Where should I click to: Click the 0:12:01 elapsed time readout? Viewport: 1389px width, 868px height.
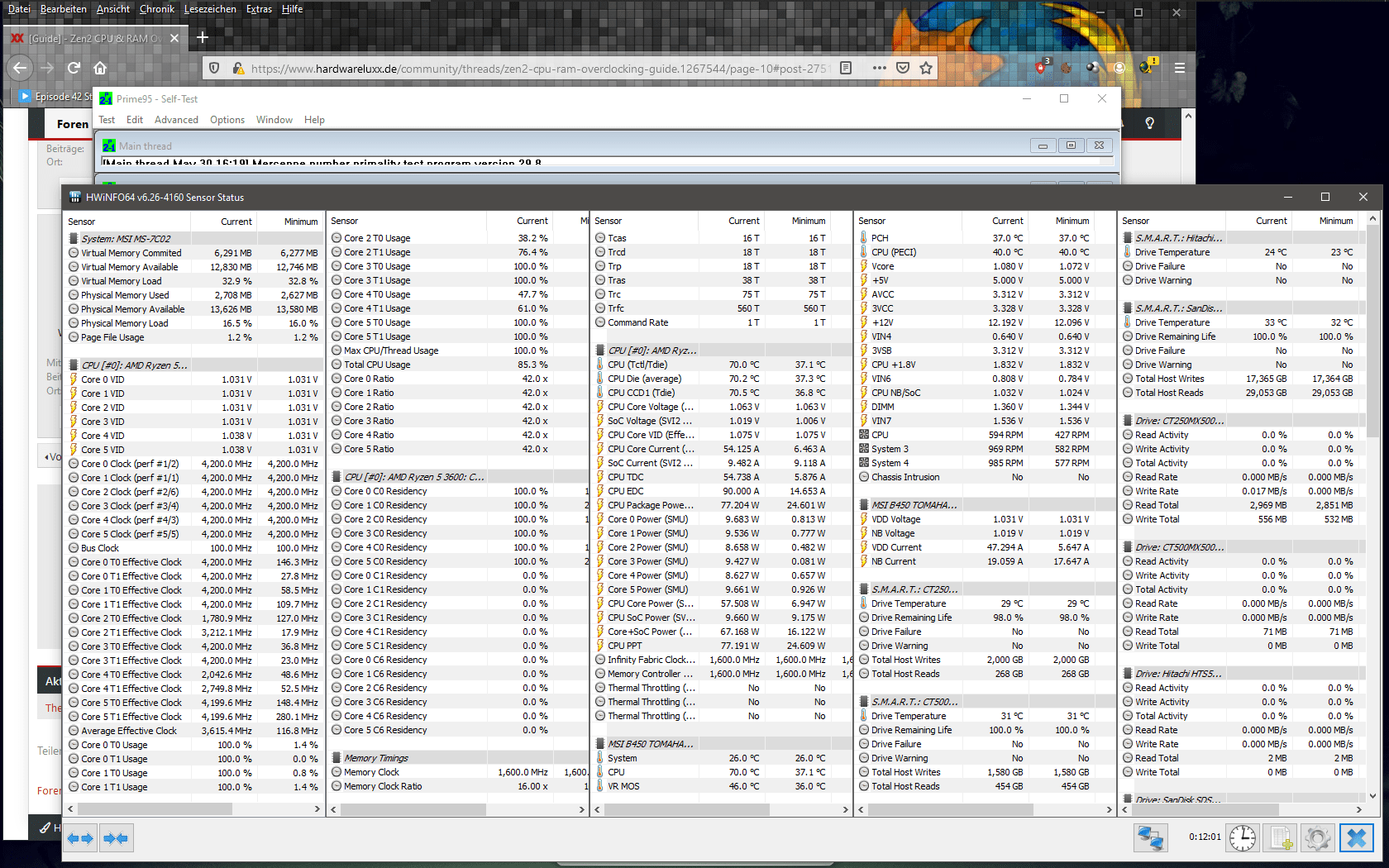(x=1205, y=837)
